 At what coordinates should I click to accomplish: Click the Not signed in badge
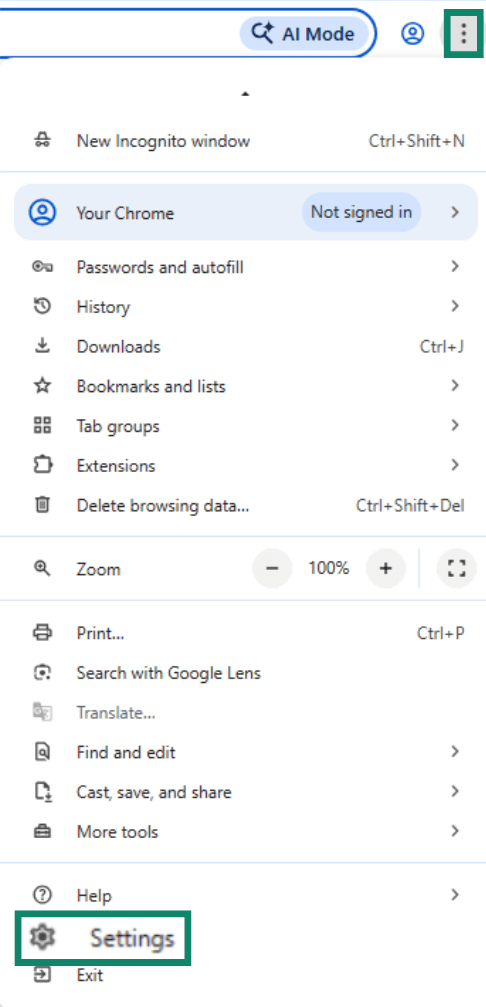point(361,212)
